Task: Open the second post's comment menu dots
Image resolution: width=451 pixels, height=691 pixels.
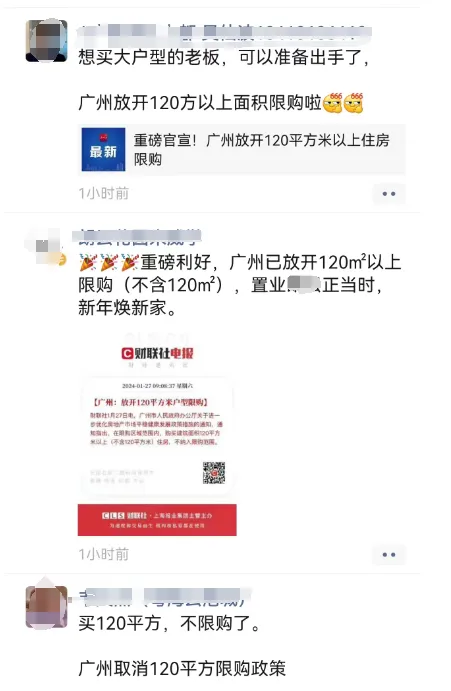Action: (x=388, y=554)
